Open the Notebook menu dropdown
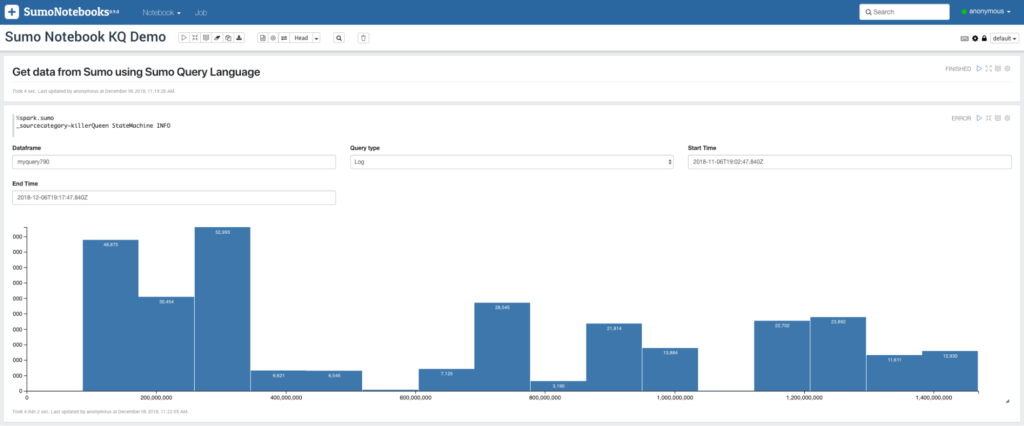1024x426 pixels. 161,12
